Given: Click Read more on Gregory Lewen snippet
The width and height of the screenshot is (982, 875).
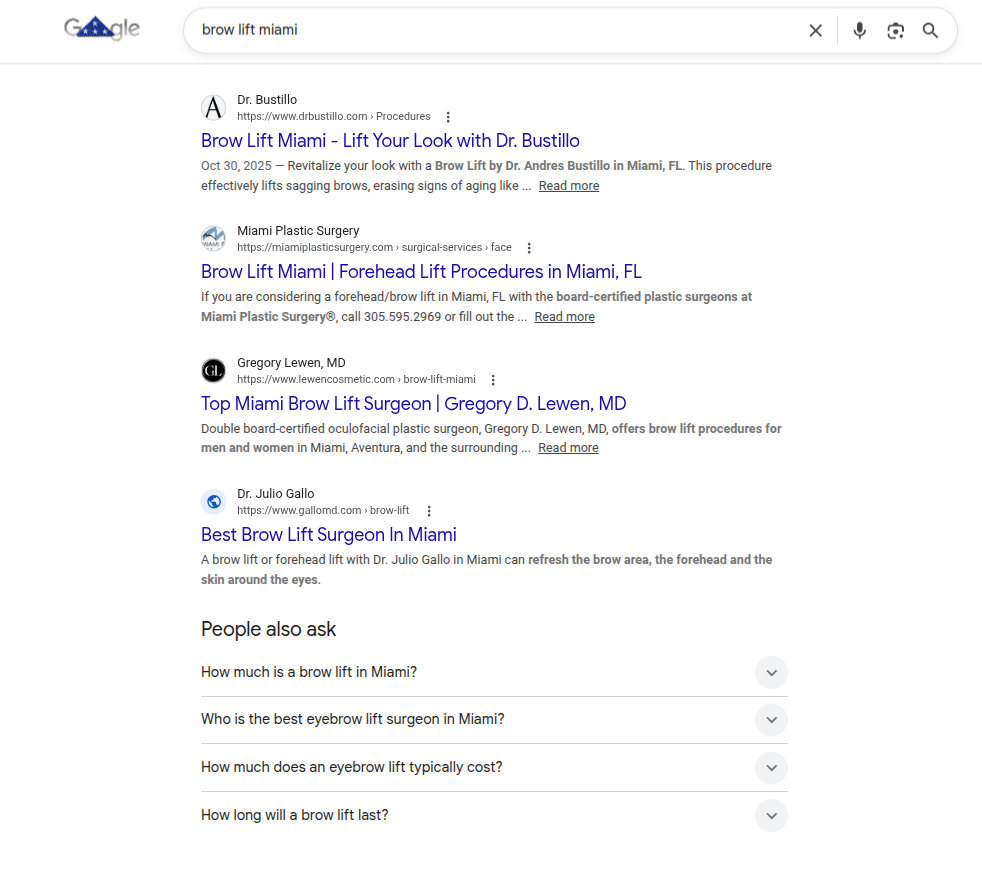Looking at the screenshot, I should (x=568, y=448).
